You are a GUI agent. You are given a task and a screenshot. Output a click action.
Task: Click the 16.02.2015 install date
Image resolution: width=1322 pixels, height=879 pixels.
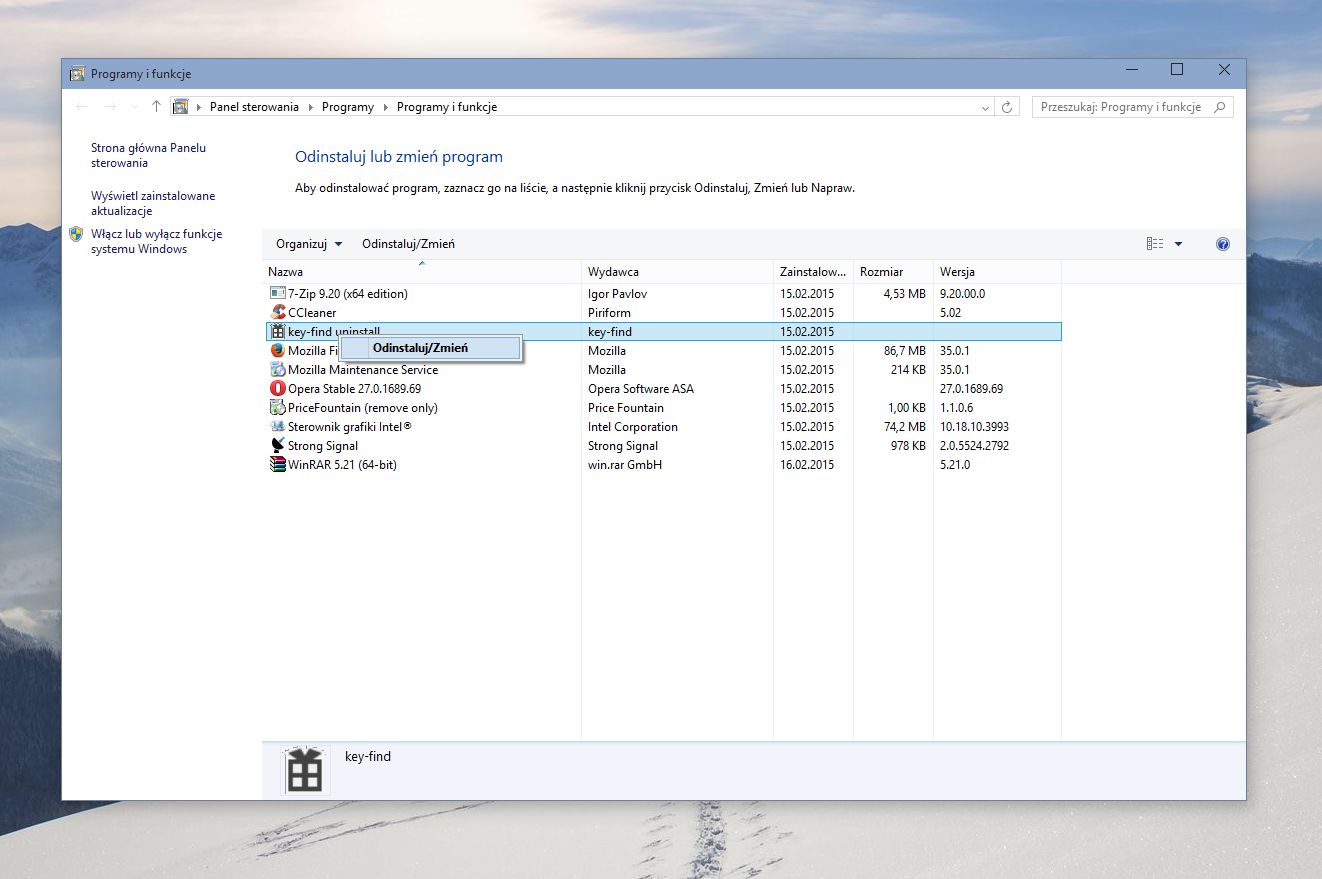pos(807,465)
